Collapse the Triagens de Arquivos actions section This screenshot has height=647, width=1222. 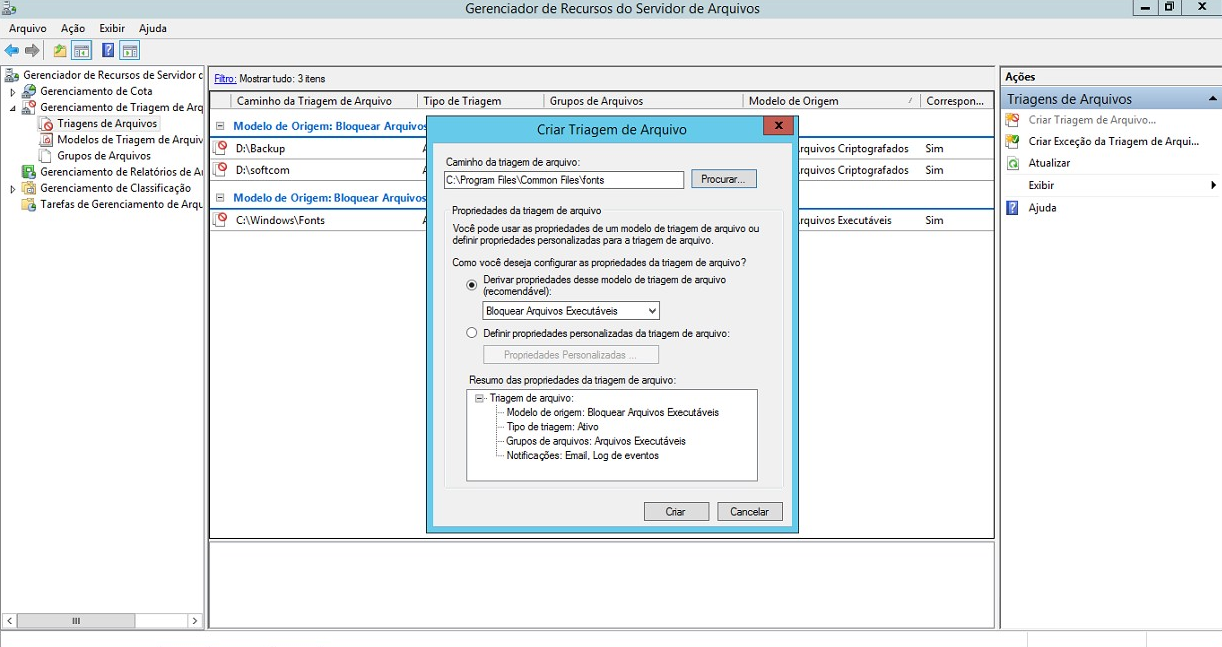[x=1212, y=99]
